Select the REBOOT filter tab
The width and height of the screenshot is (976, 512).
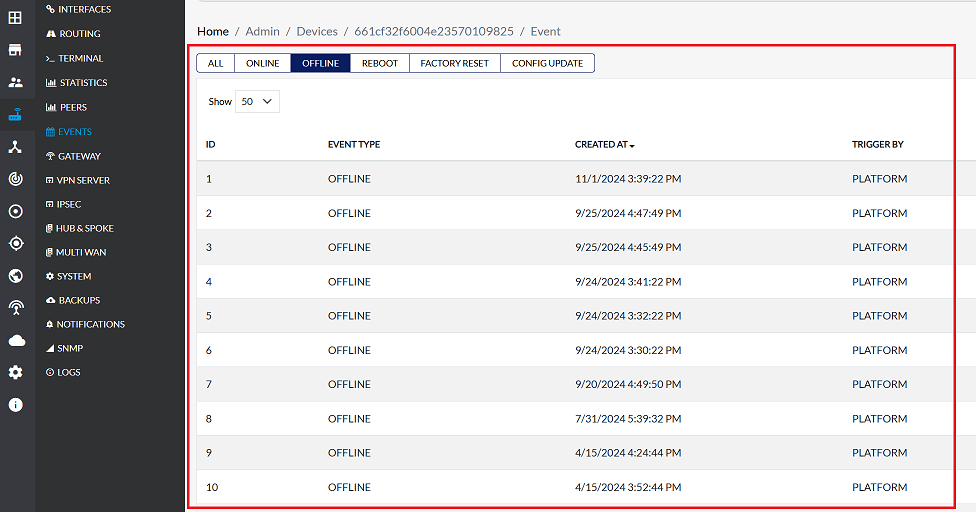pyautogui.click(x=379, y=63)
